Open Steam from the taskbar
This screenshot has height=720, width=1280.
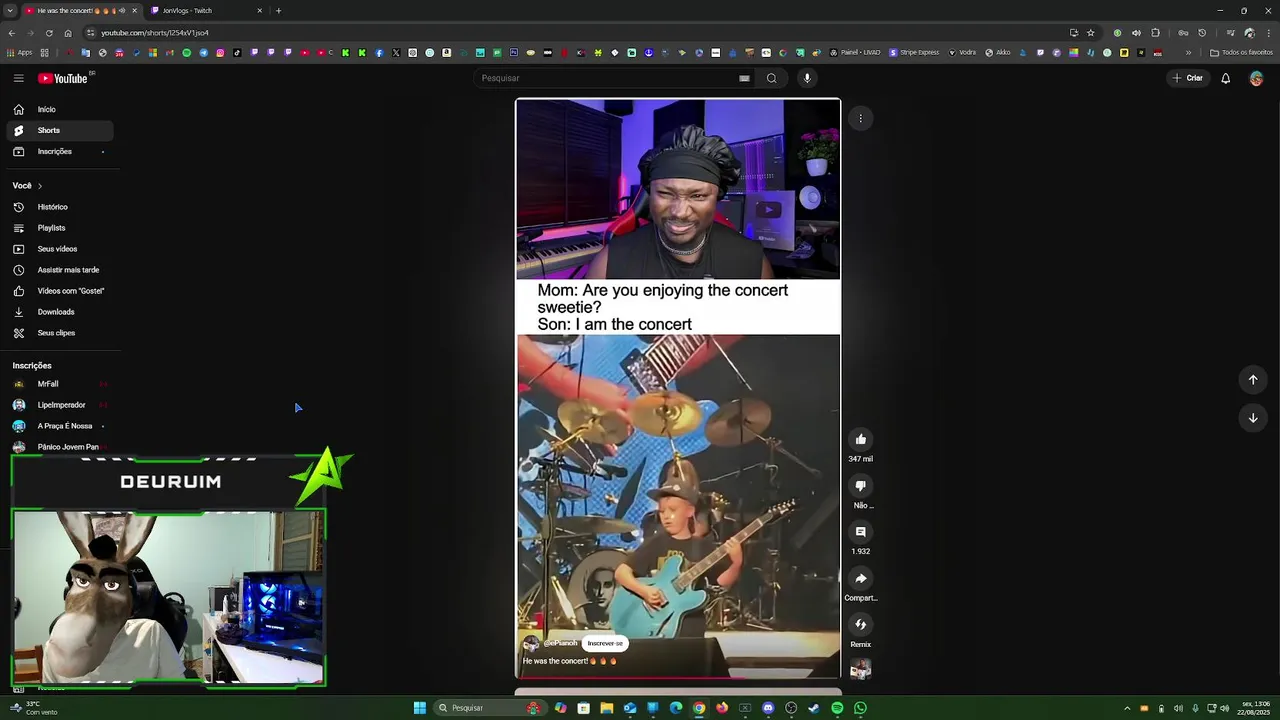pyautogui.click(x=814, y=708)
